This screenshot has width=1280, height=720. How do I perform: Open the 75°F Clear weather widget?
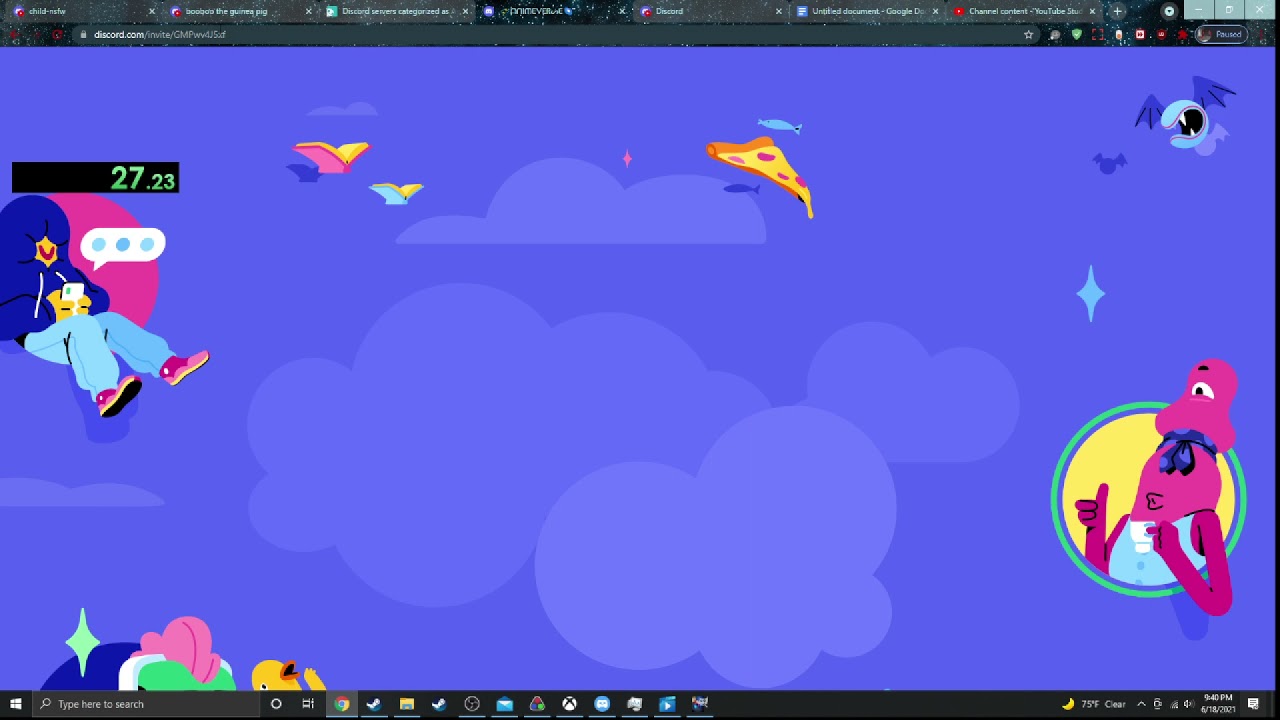(1095, 704)
